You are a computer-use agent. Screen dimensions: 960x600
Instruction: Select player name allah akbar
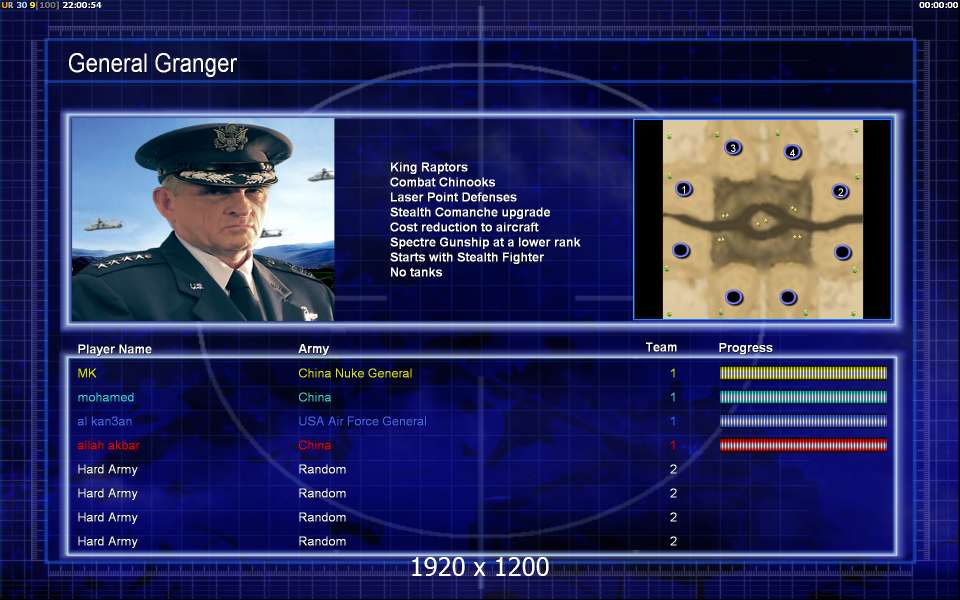[108, 445]
